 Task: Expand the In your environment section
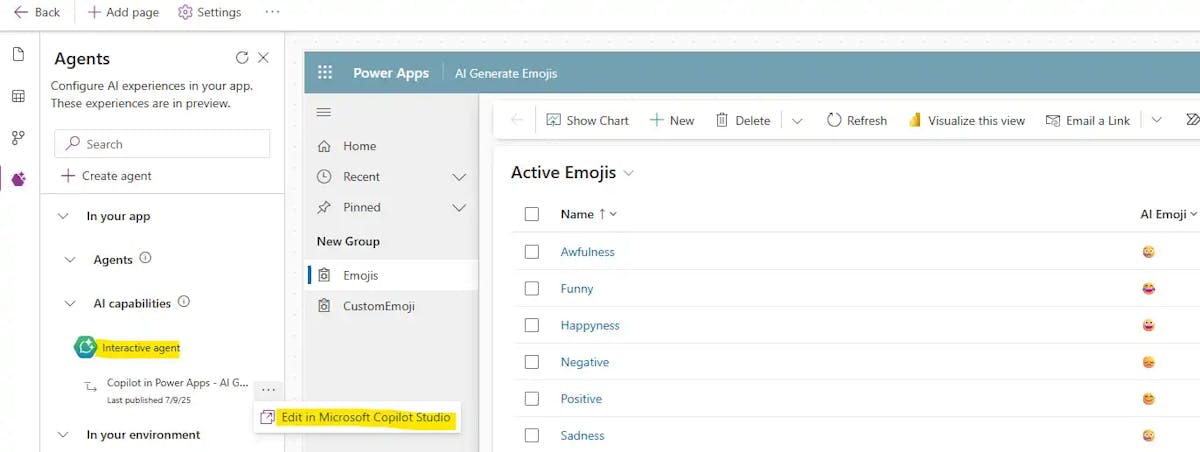pos(64,435)
